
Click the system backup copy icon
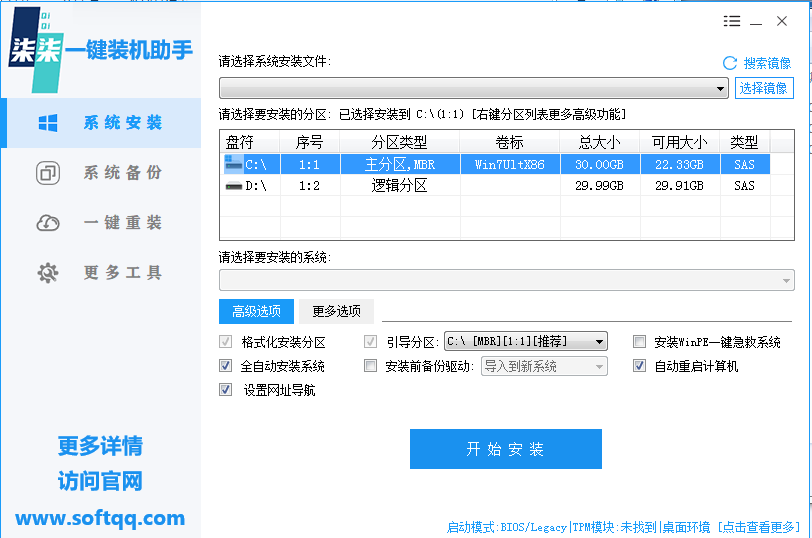tap(48, 173)
